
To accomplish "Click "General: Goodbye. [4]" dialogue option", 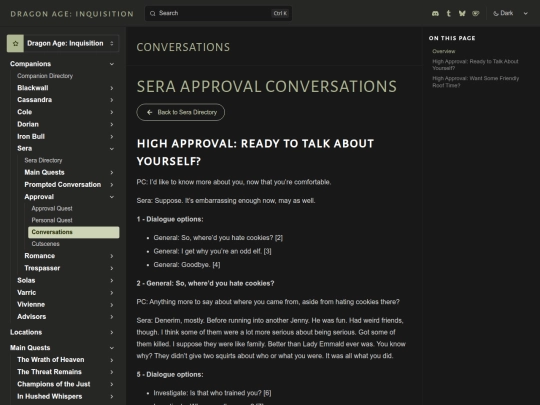I will click(187, 265).
